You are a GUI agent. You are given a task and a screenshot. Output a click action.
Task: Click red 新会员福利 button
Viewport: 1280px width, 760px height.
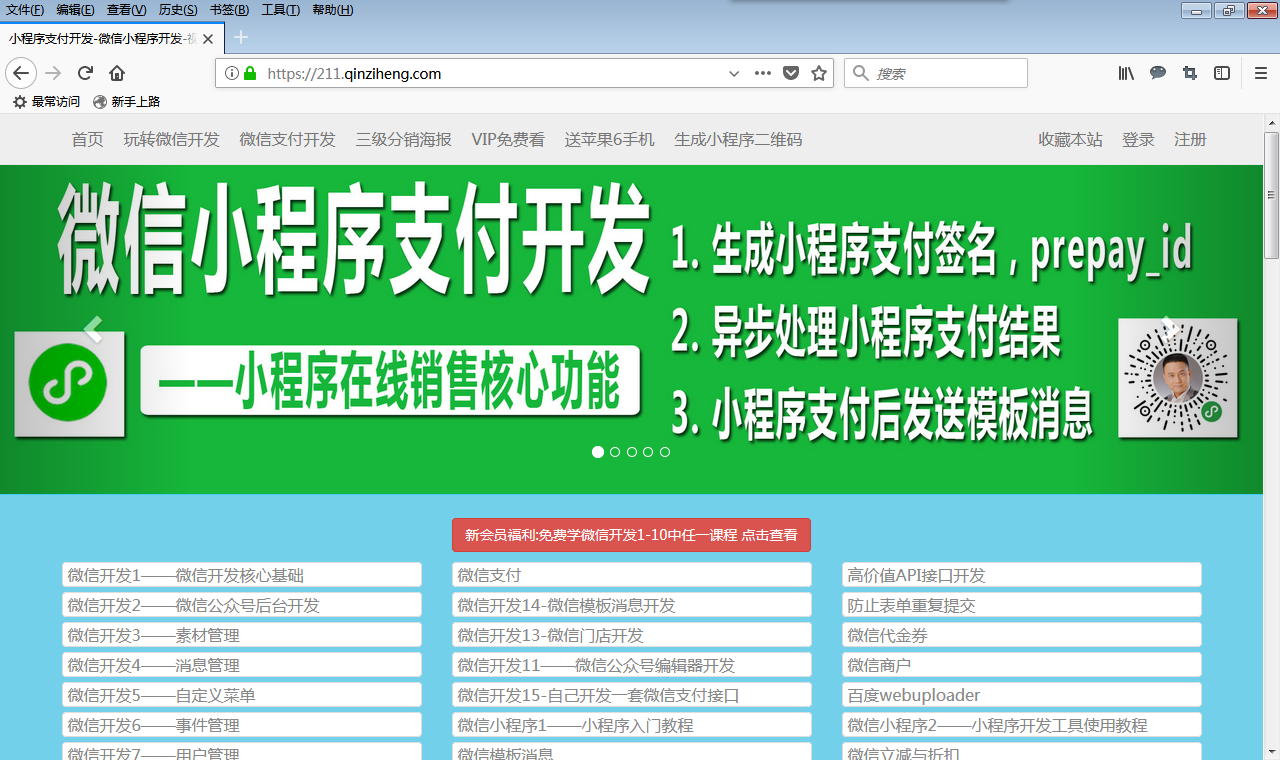[631, 535]
